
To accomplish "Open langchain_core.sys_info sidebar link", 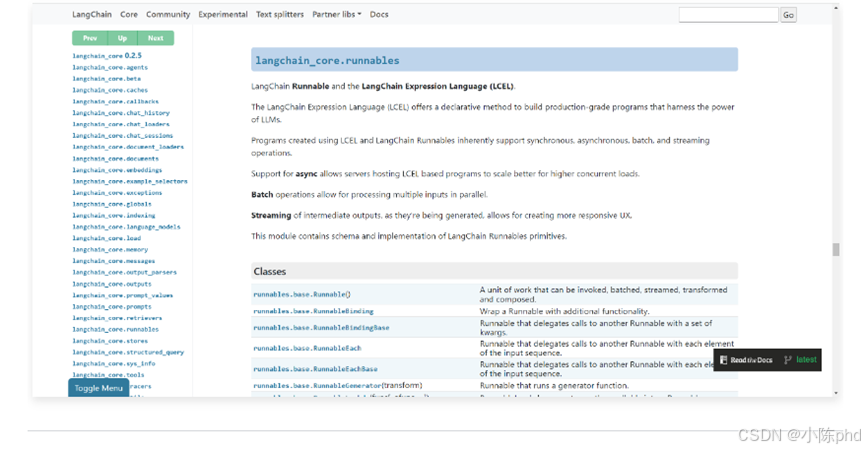I will (x=114, y=363).
